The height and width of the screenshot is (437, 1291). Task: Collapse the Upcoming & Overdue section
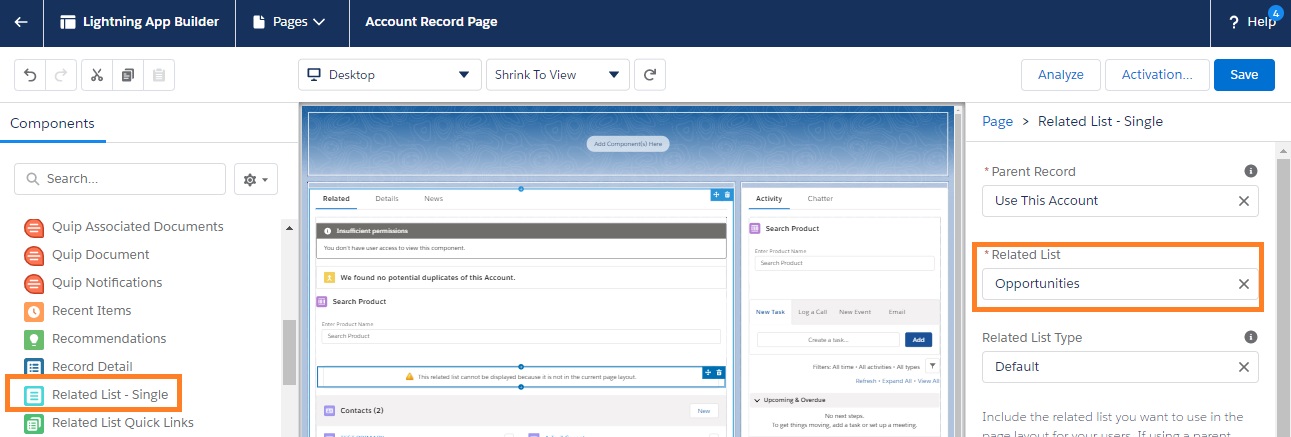pos(757,400)
